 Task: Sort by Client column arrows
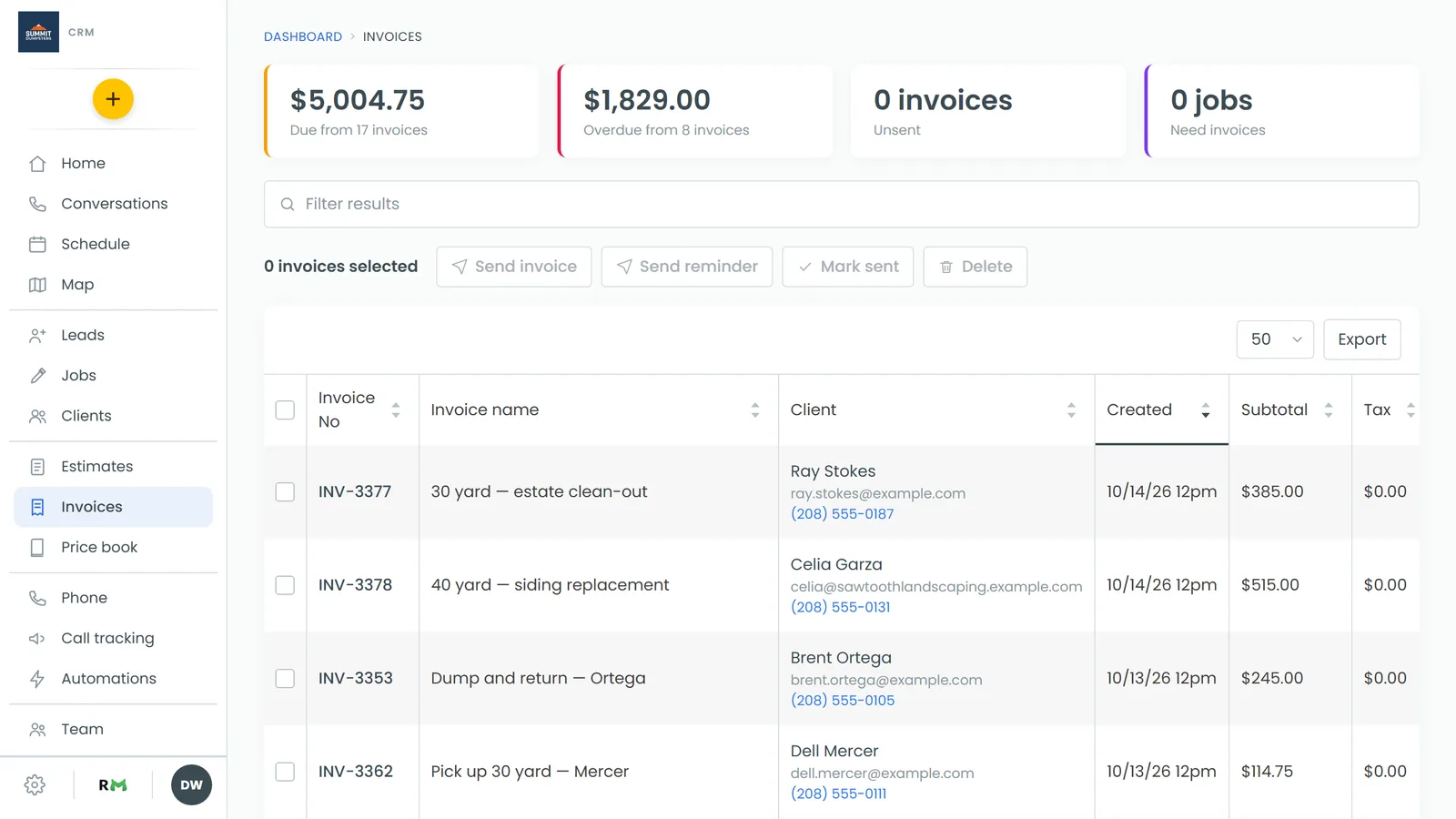[x=1071, y=410]
